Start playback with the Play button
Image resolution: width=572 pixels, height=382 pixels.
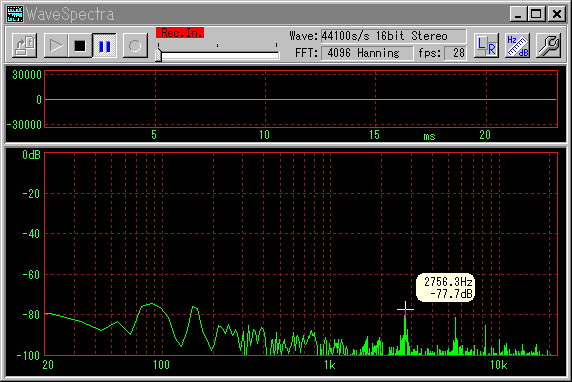point(55,46)
